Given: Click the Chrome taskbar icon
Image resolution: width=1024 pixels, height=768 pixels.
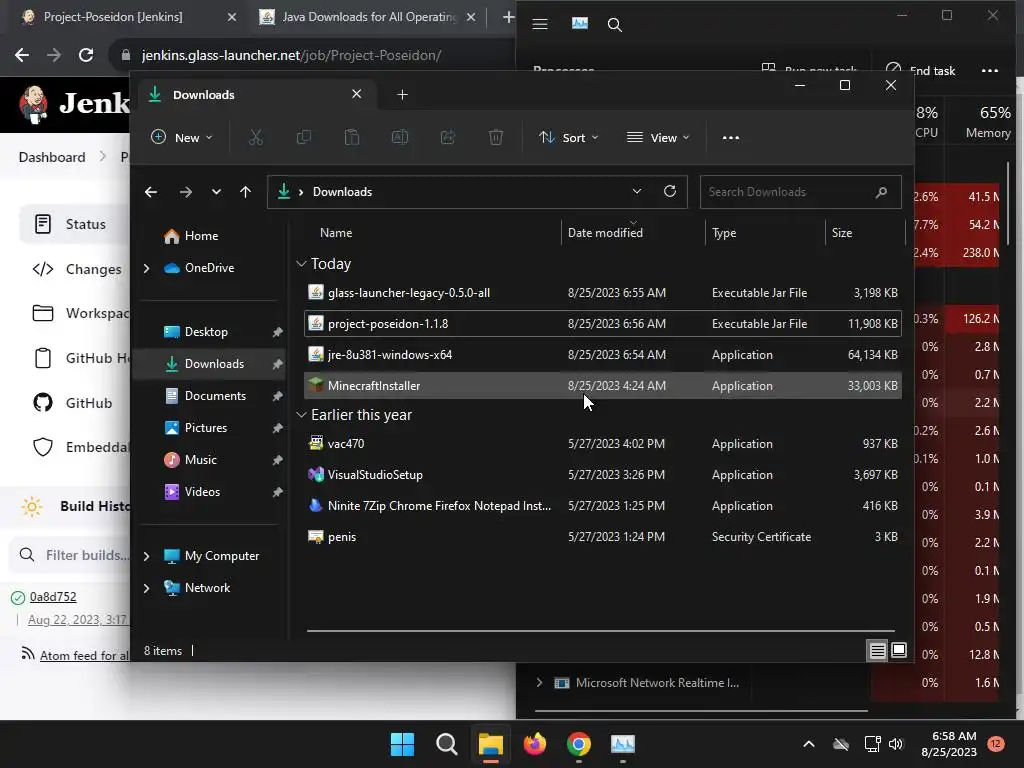Looking at the screenshot, I should (x=579, y=744).
